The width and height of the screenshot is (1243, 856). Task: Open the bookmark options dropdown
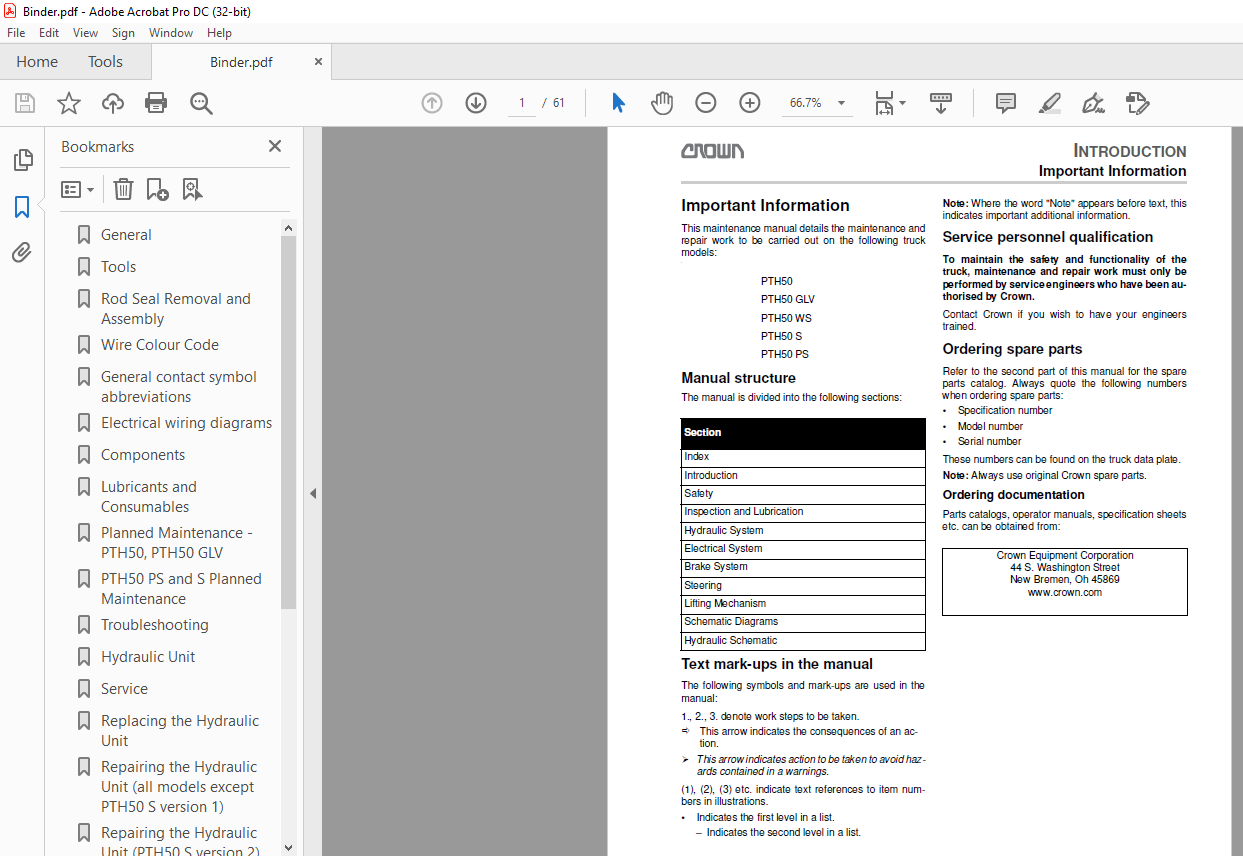tap(78, 189)
